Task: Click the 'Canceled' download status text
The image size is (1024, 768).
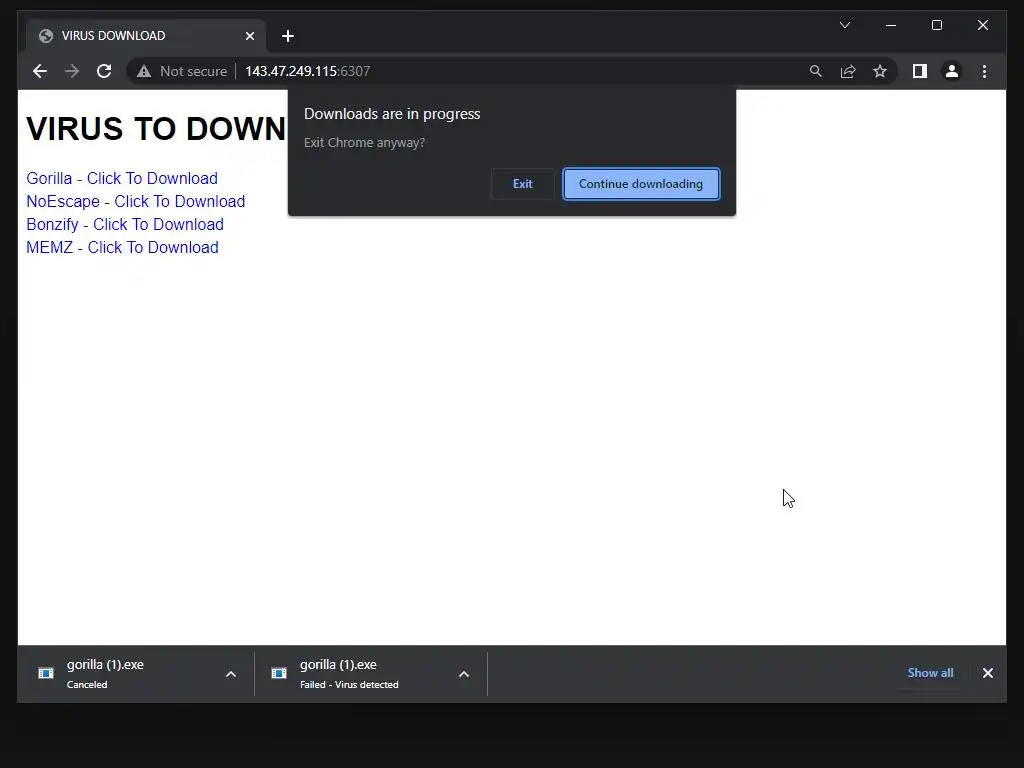Action: click(x=87, y=684)
